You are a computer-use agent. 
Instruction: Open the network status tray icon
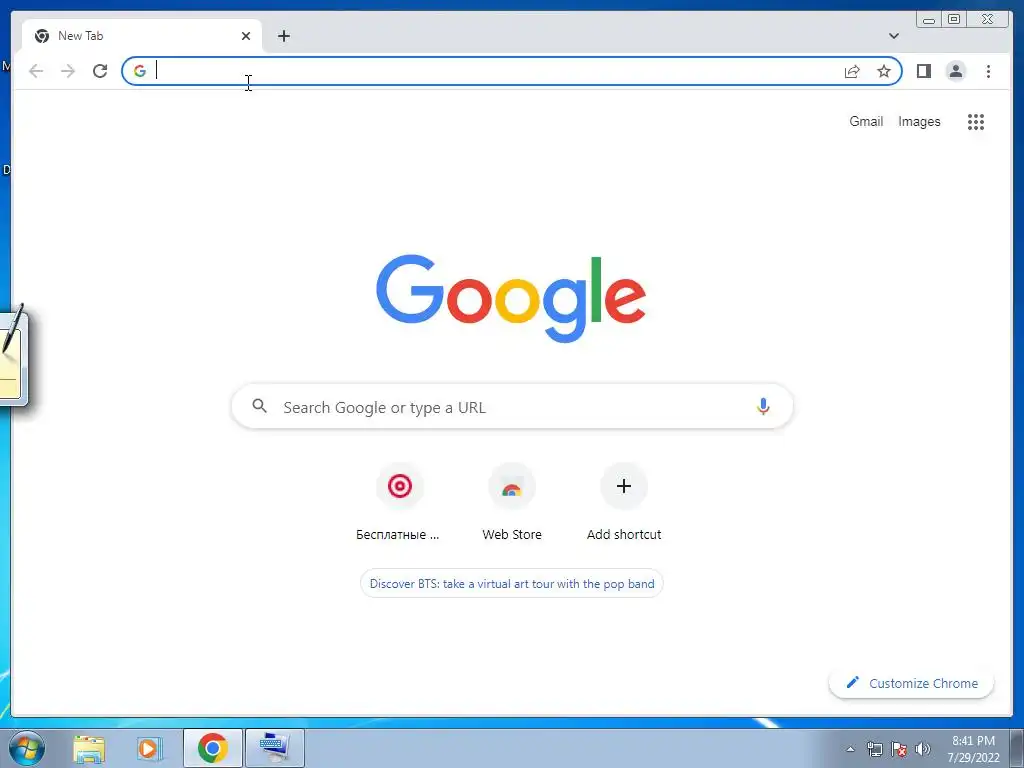[874, 749]
